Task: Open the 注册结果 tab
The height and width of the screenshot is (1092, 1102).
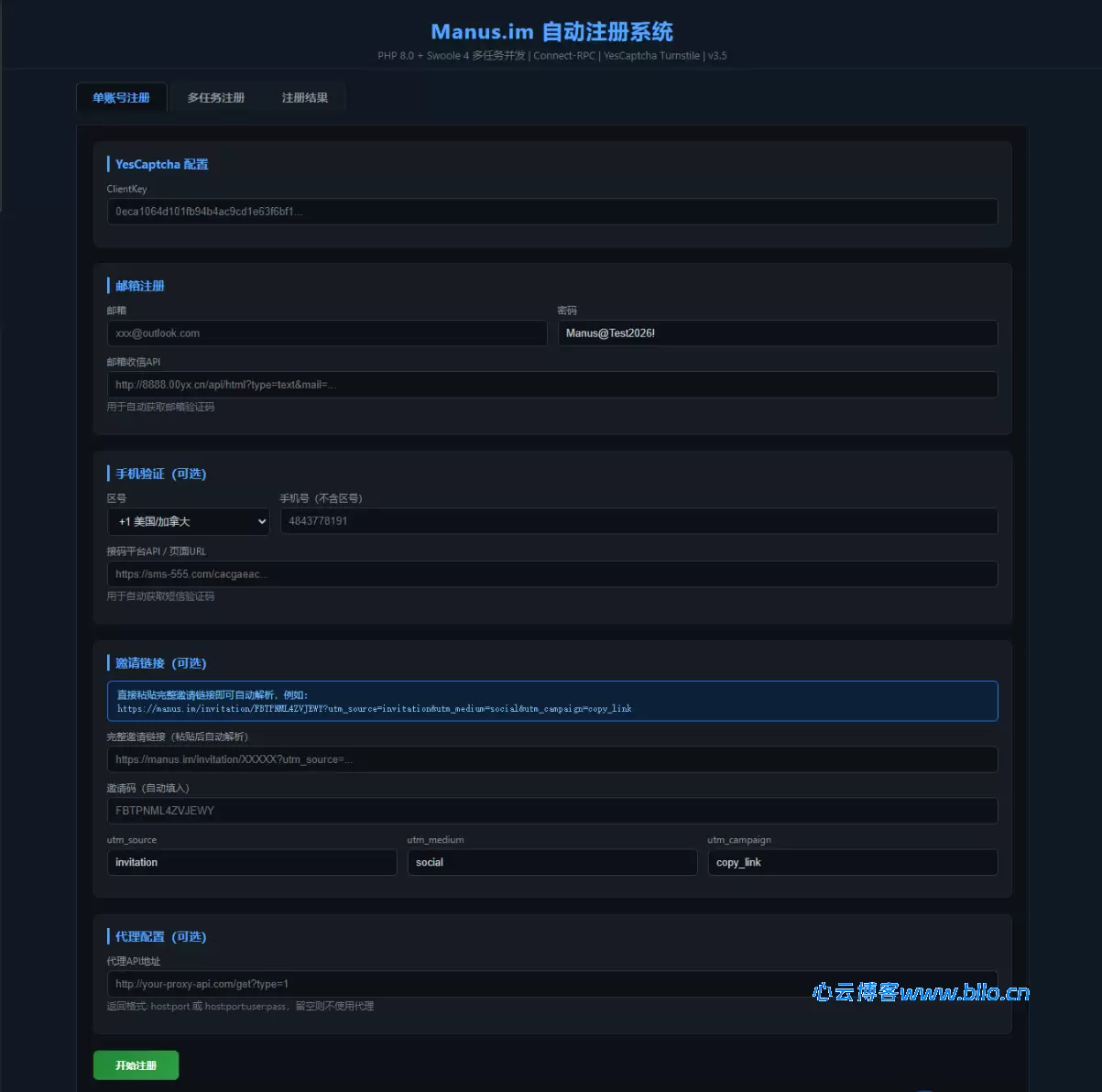Action: click(x=304, y=96)
